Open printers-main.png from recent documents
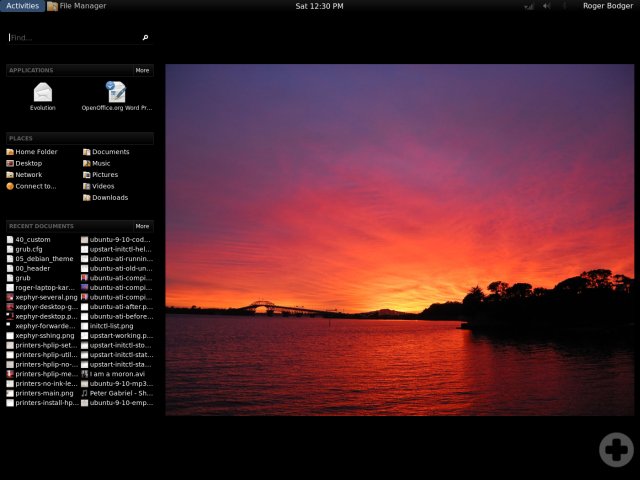This screenshot has height=480, width=640. tap(40, 393)
